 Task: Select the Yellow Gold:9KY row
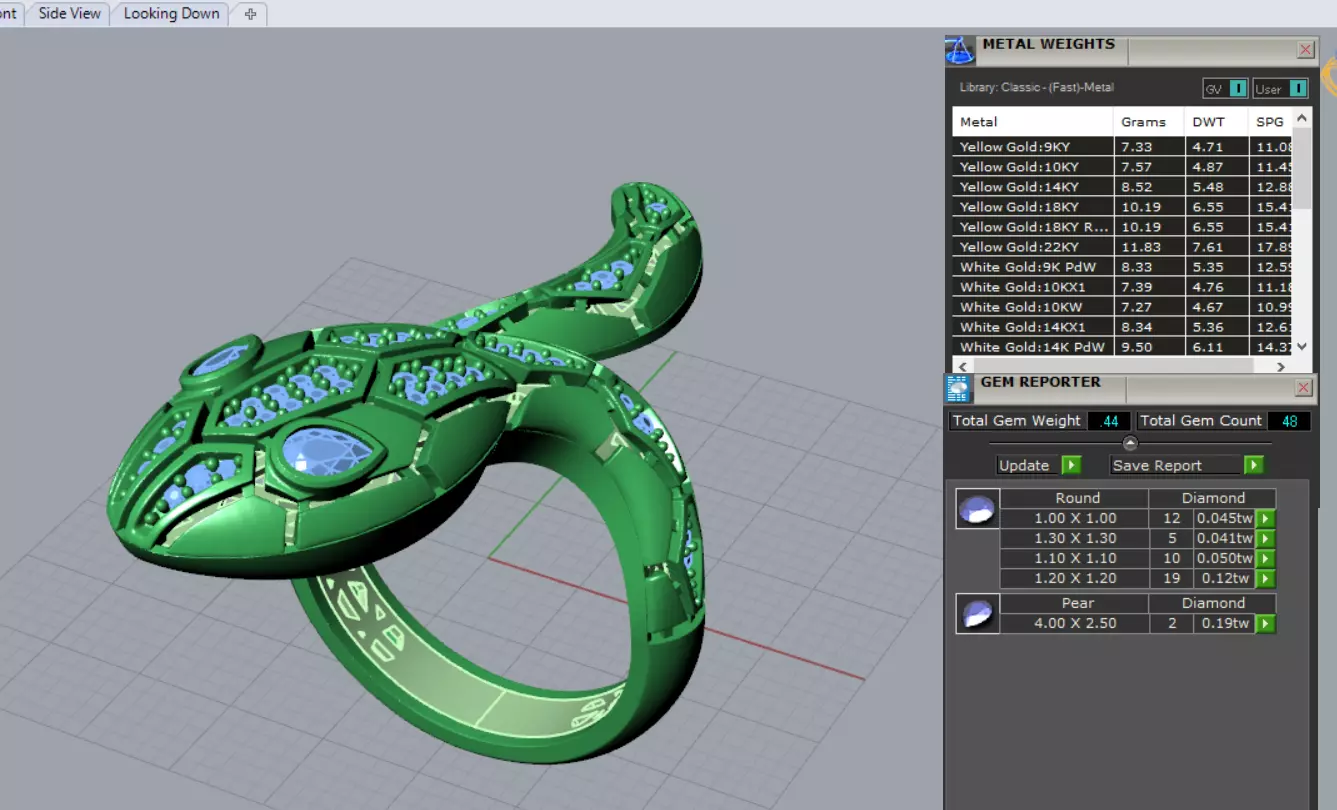pos(1123,147)
